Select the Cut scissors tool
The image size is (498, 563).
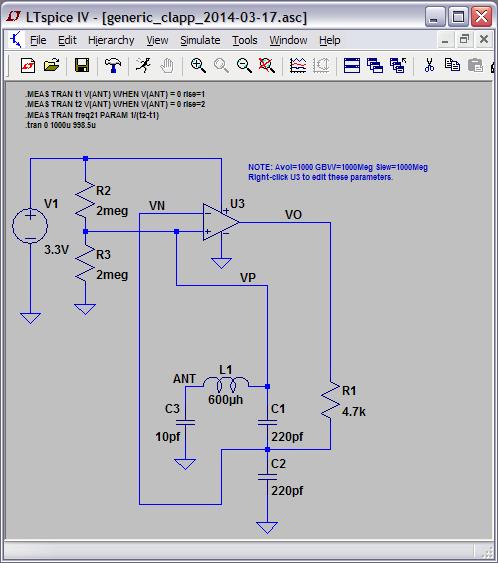point(429,66)
